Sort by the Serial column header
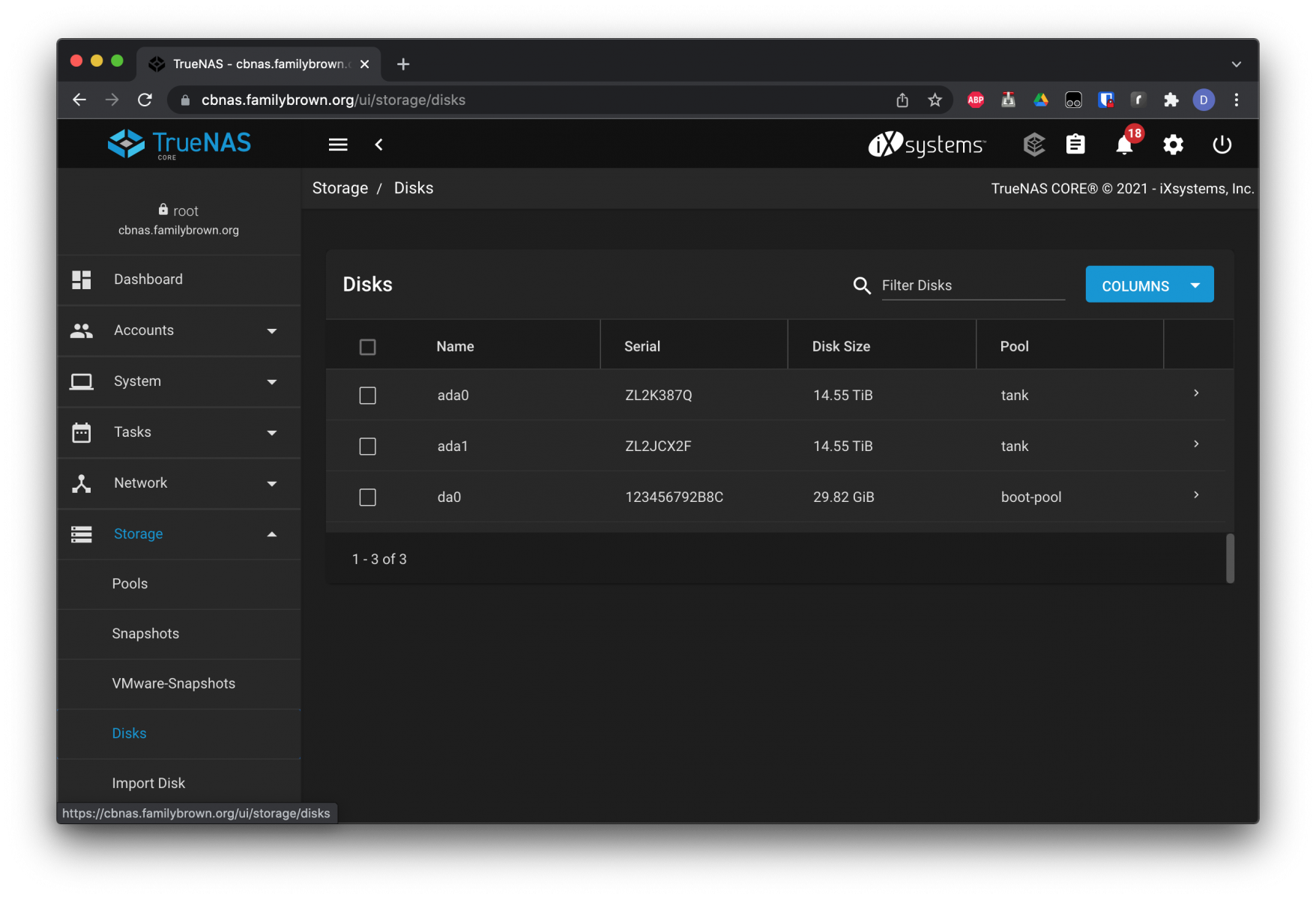Viewport: 1316px width, 899px height. coord(642,347)
